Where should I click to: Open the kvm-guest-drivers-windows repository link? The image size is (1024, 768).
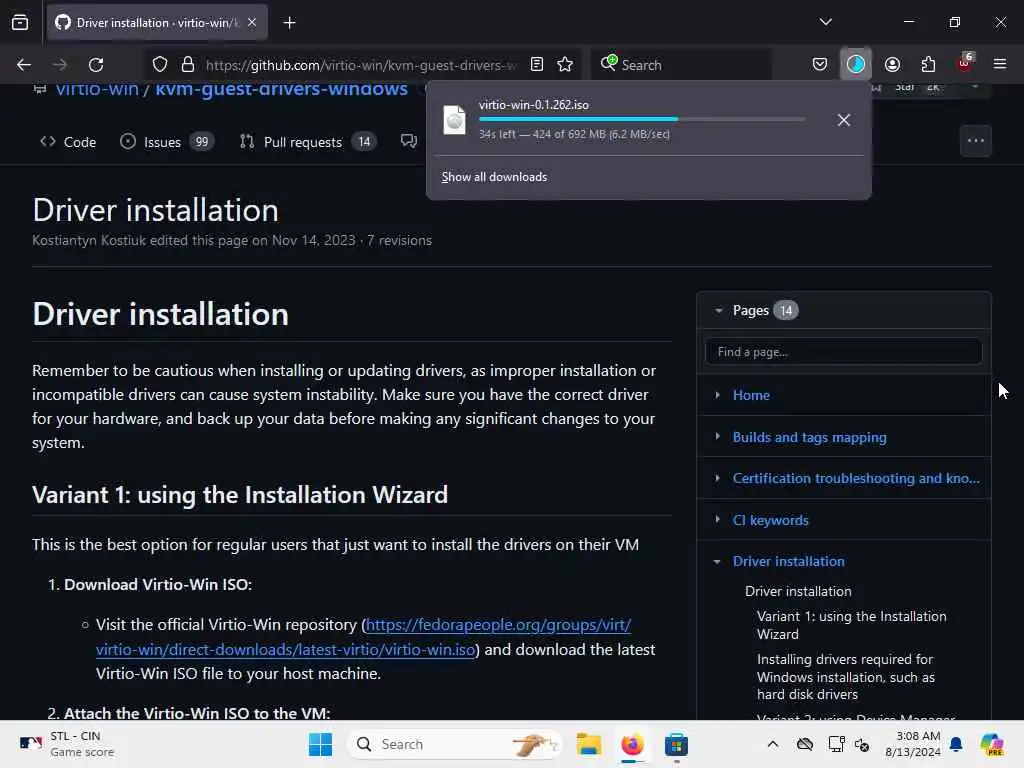point(281,89)
